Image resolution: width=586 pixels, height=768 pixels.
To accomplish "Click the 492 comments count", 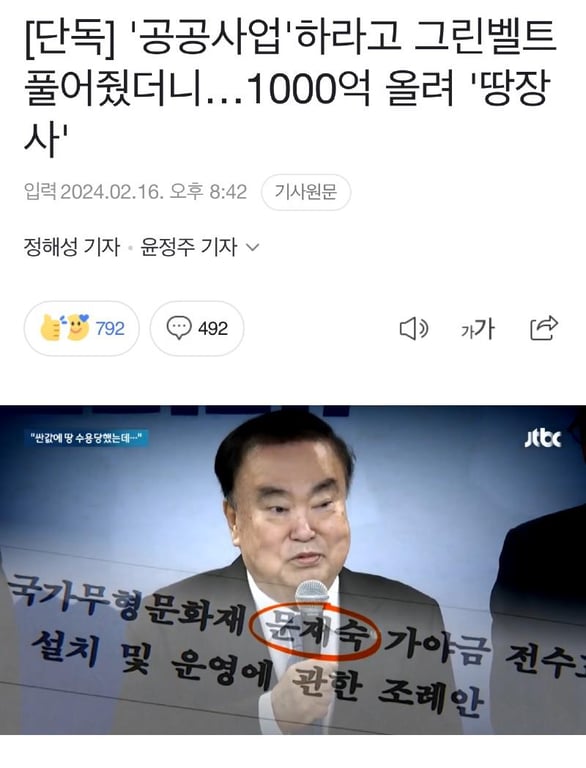I will tap(213, 328).
